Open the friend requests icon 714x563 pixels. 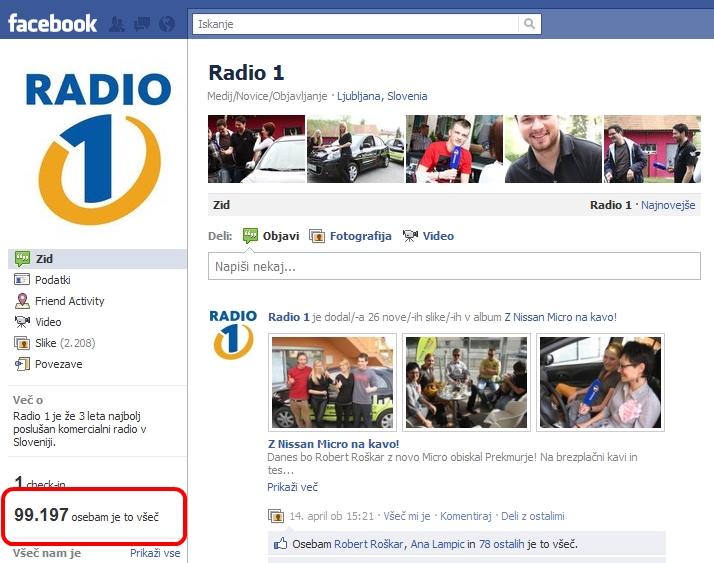(x=117, y=24)
